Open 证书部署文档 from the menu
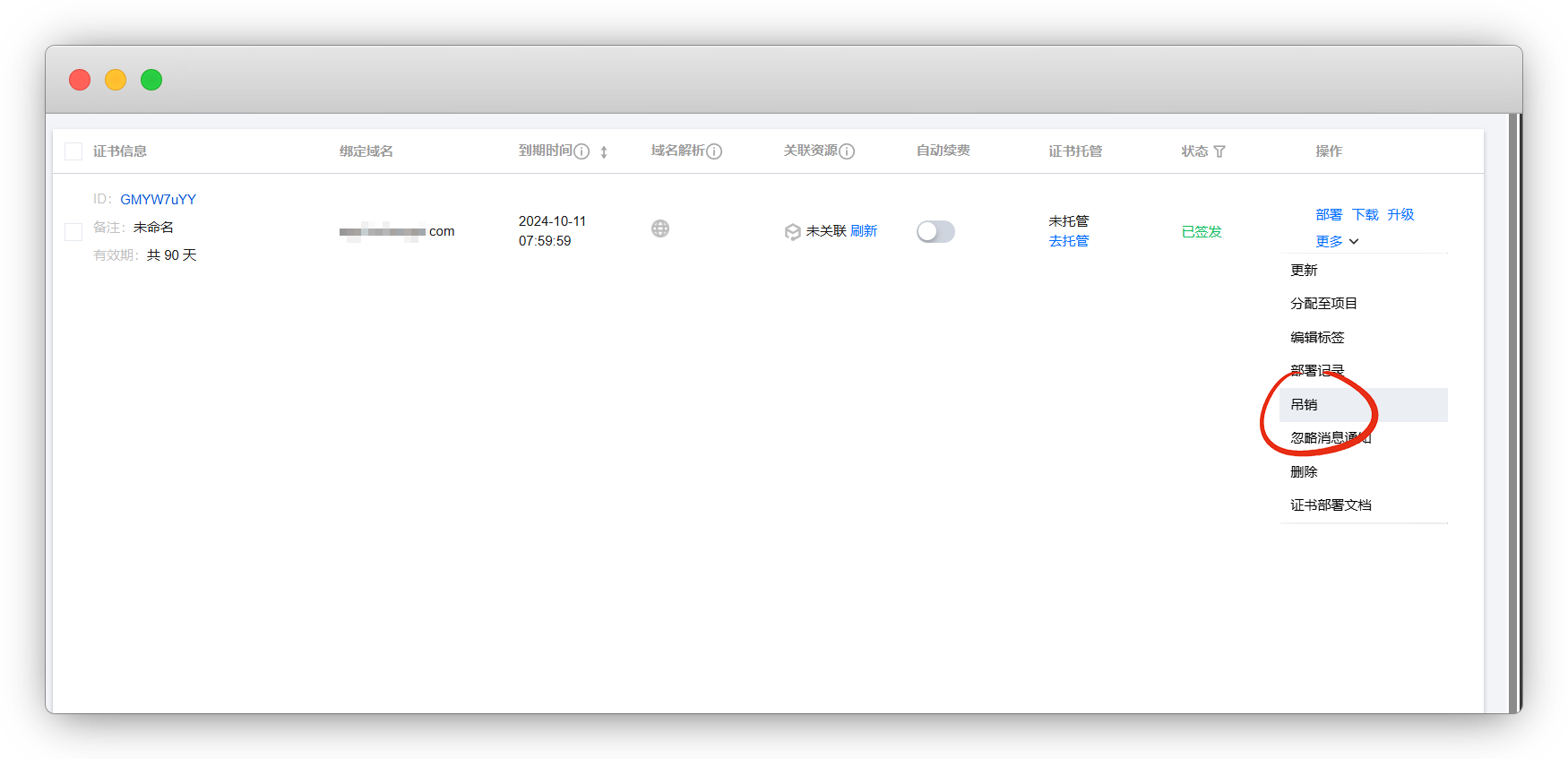Screen dimensions: 1568x759 (1331, 505)
